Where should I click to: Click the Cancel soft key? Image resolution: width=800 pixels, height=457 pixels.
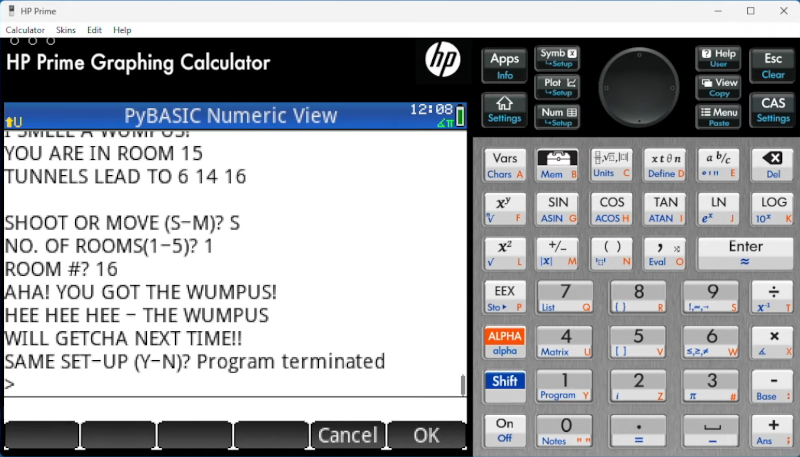pyautogui.click(x=347, y=435)
